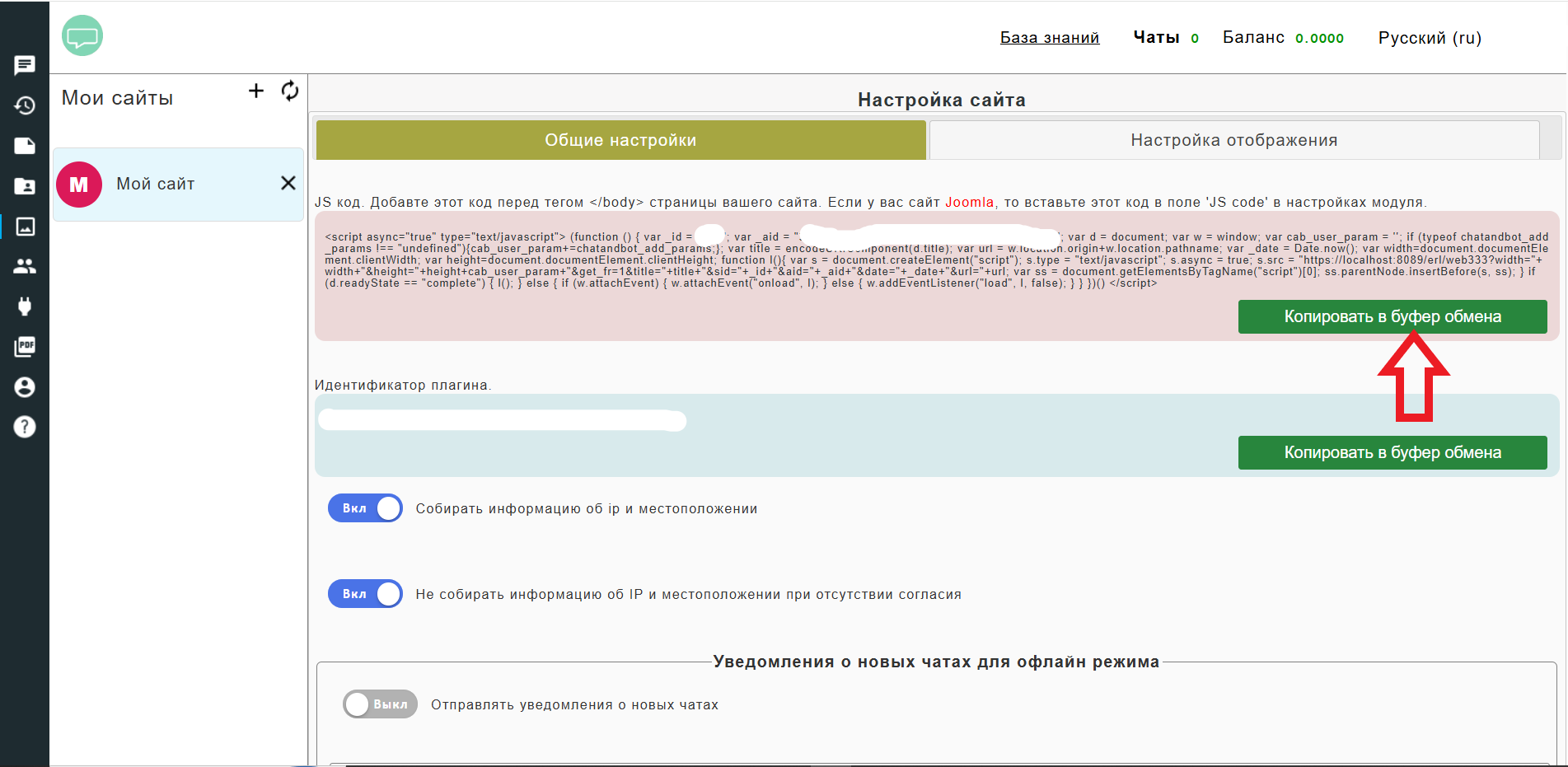Switch to Настройка отображения tab
The image size is (1568, 767).
1233,140
